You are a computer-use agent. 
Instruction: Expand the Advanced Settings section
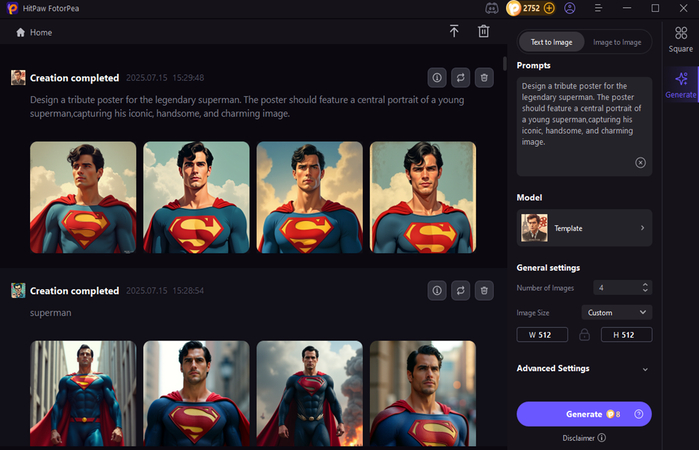click(x=645, y=369)
